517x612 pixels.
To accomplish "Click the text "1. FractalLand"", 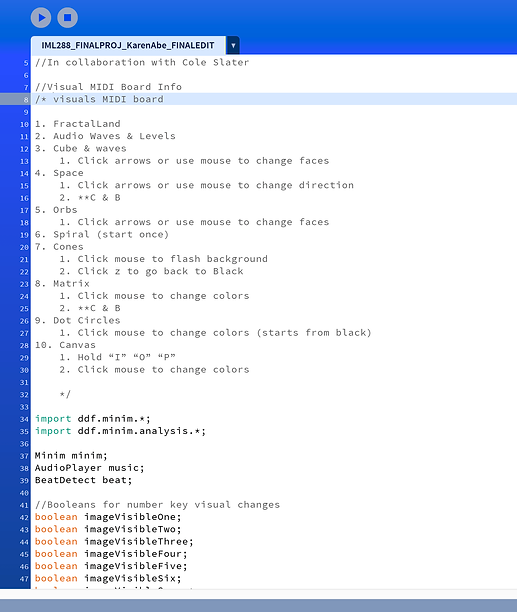I will point(78,124).
